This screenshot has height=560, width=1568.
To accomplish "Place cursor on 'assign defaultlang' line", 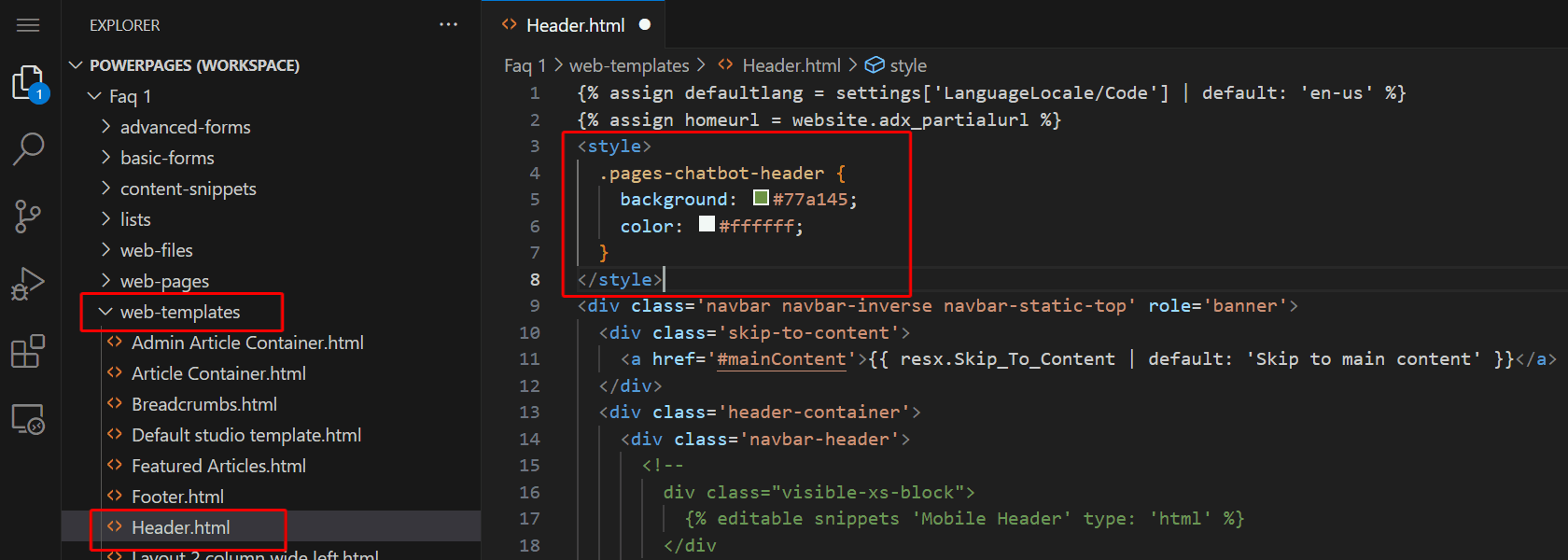I will (x=991, y=93).
